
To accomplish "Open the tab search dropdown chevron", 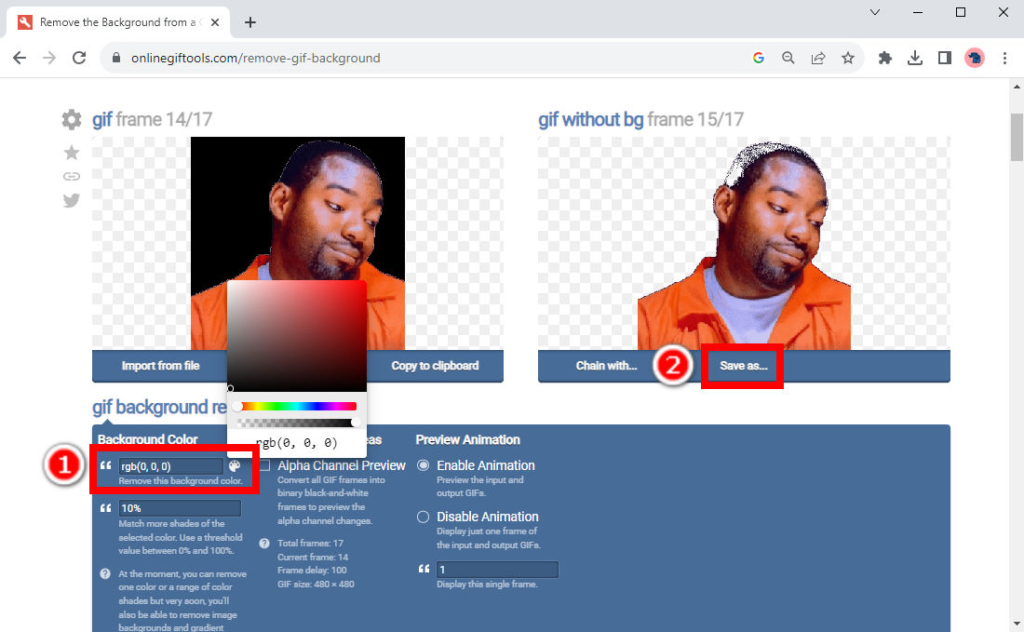I will (x=875, y=13).
